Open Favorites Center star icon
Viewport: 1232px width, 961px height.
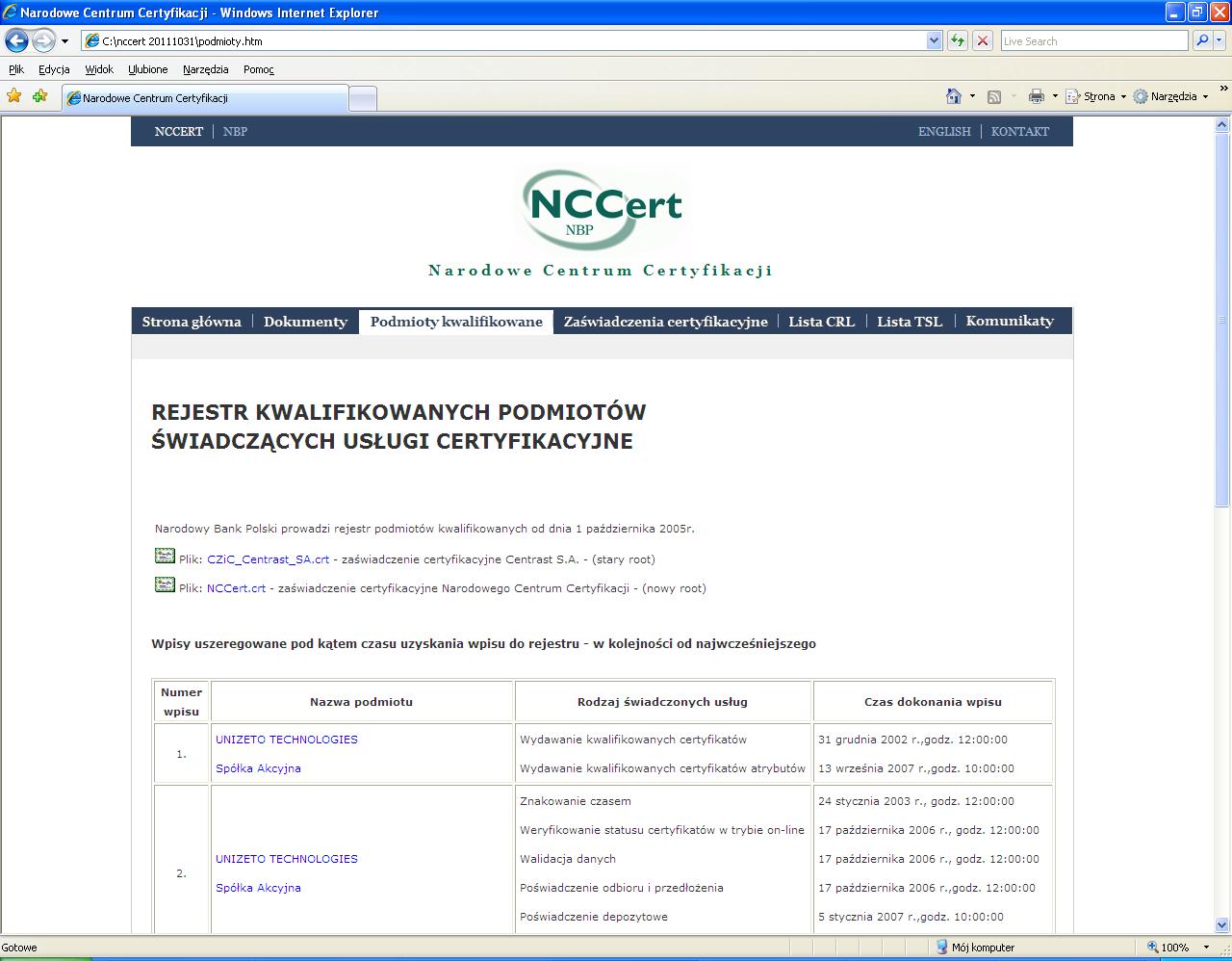[x=13, y=96]
